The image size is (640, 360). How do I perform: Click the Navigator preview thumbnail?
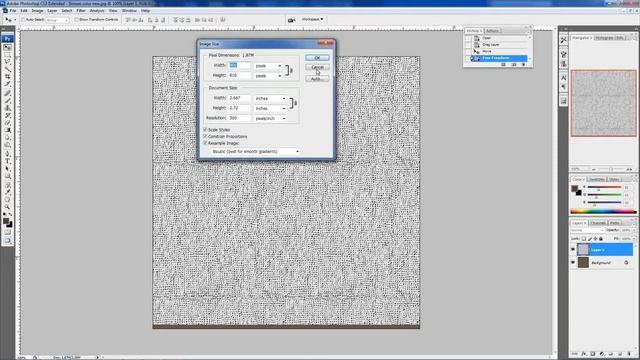[604, 103]
